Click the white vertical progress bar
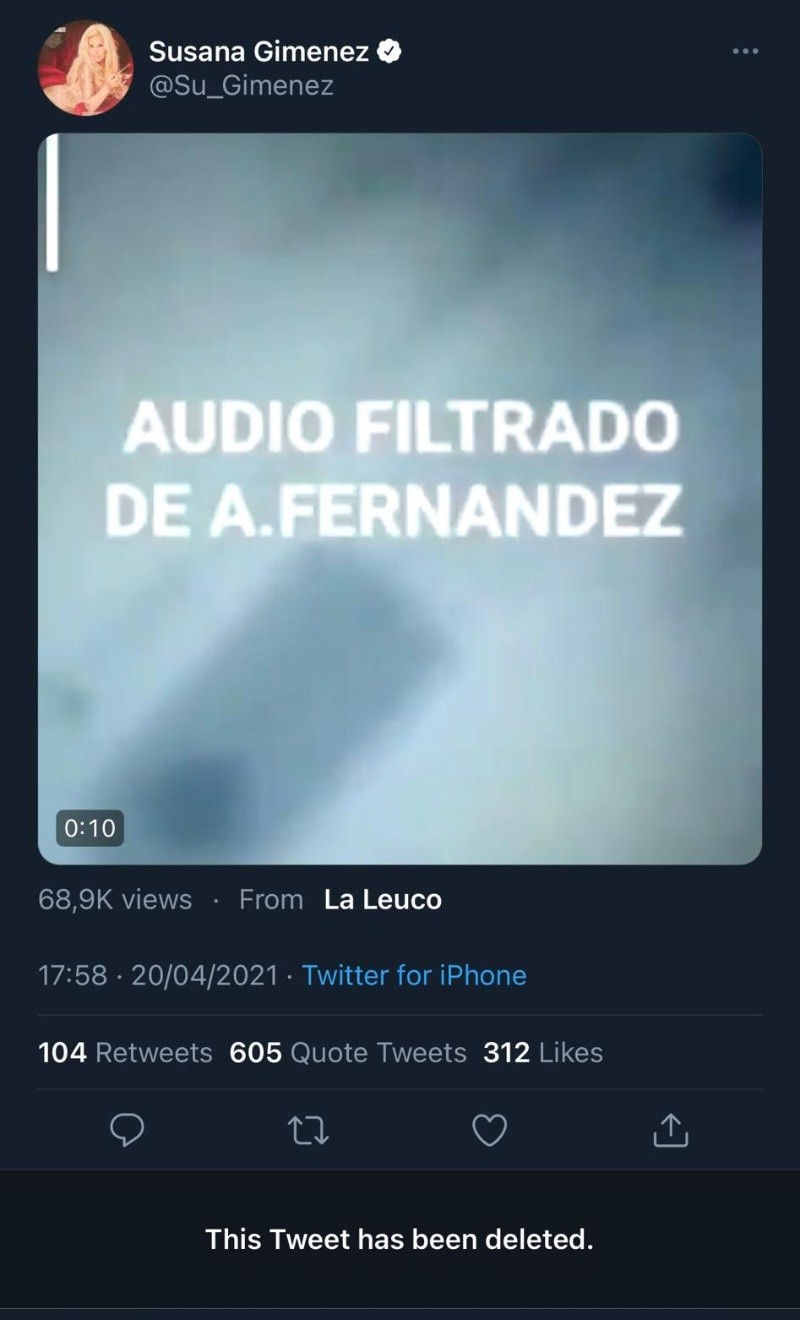 click(x=52, y=203)
